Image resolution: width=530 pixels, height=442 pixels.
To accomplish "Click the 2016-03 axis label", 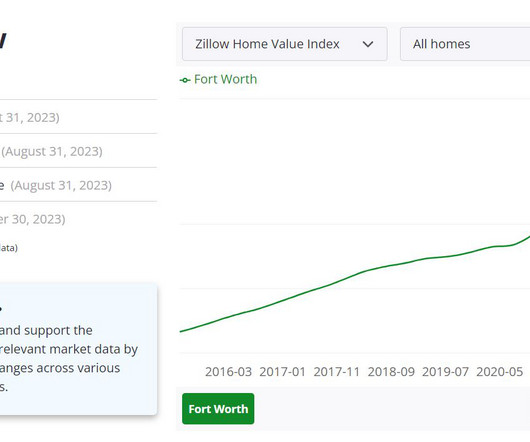I will click(x=228, y=372).
